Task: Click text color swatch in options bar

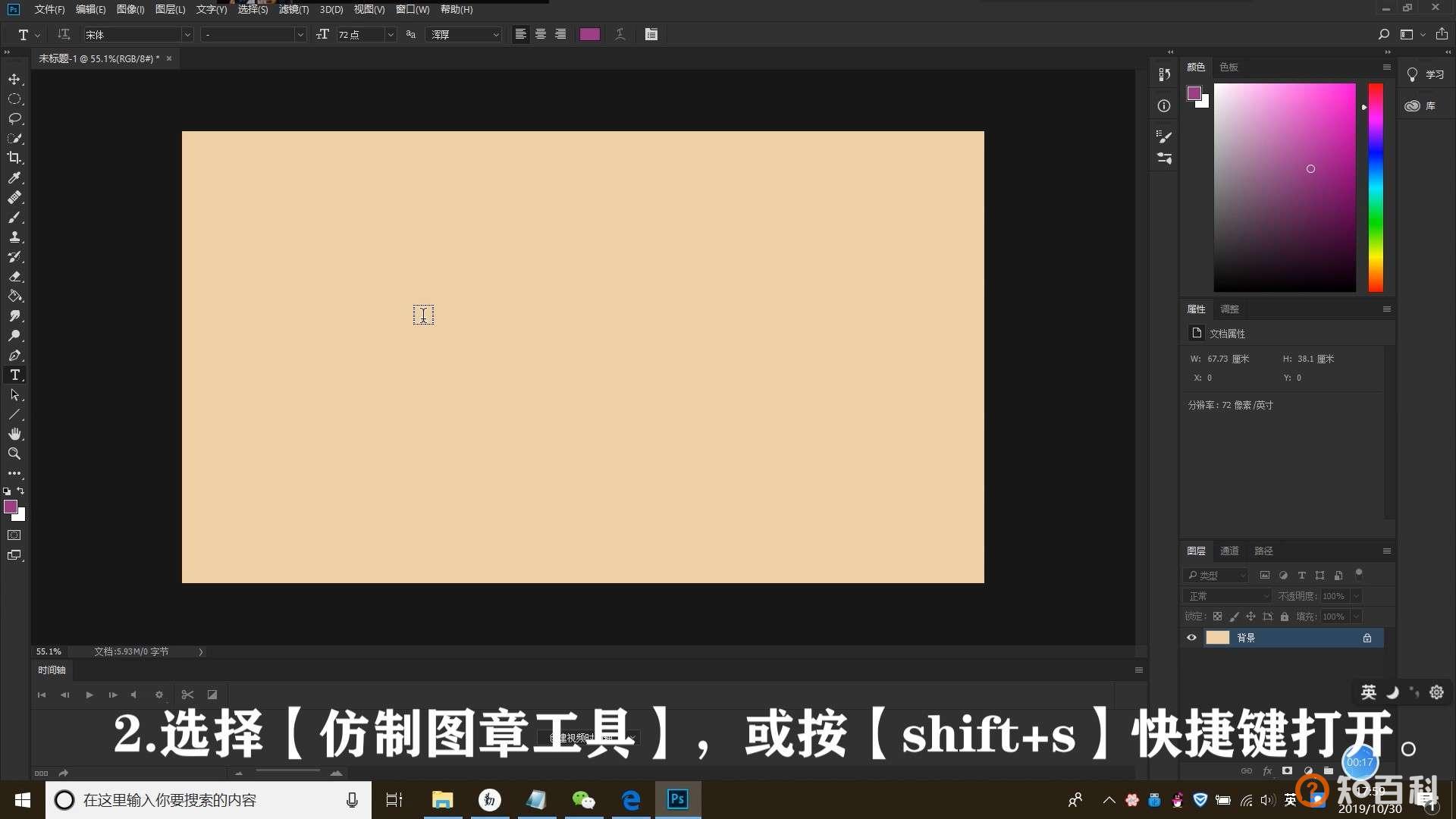Action: (x=590, y=34)
